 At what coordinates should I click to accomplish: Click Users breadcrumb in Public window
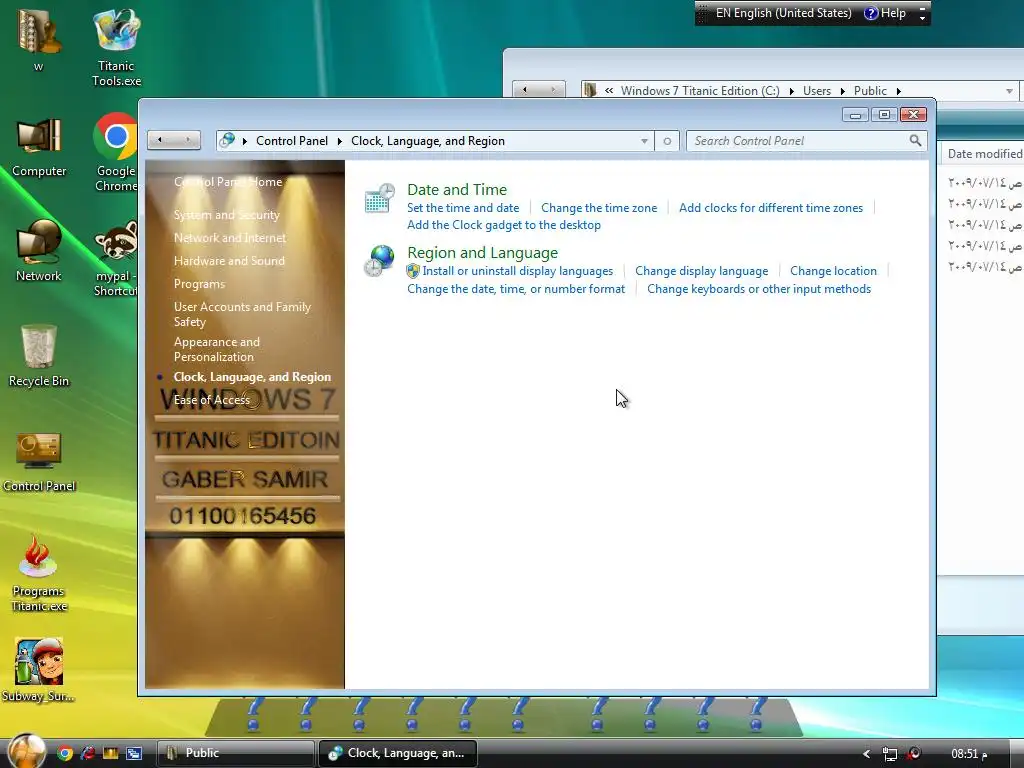(x=816, y=91)
